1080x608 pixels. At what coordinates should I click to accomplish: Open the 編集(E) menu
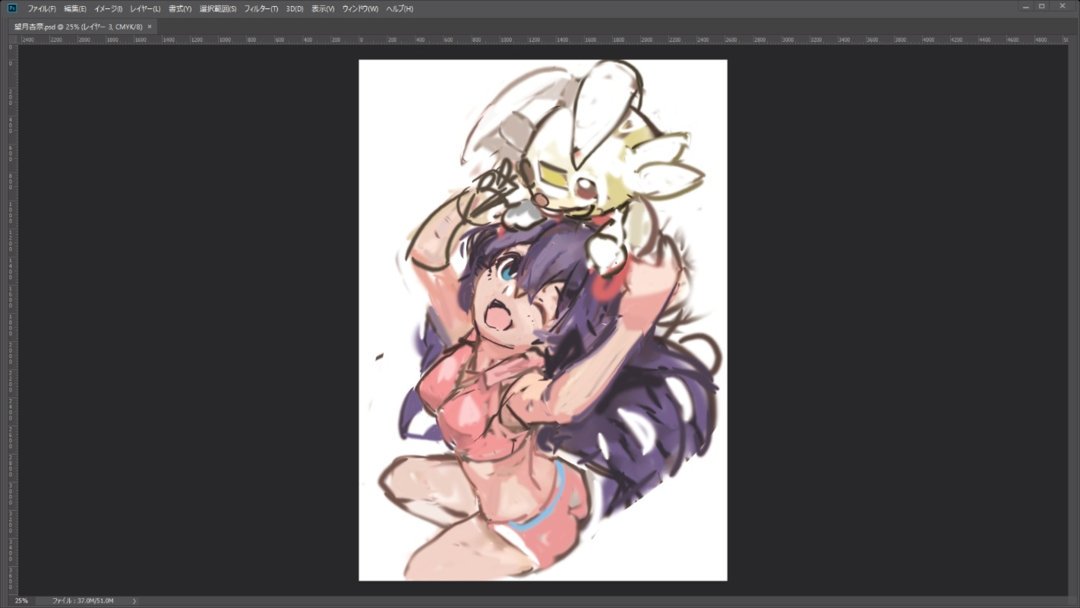[x=75, y=9]
